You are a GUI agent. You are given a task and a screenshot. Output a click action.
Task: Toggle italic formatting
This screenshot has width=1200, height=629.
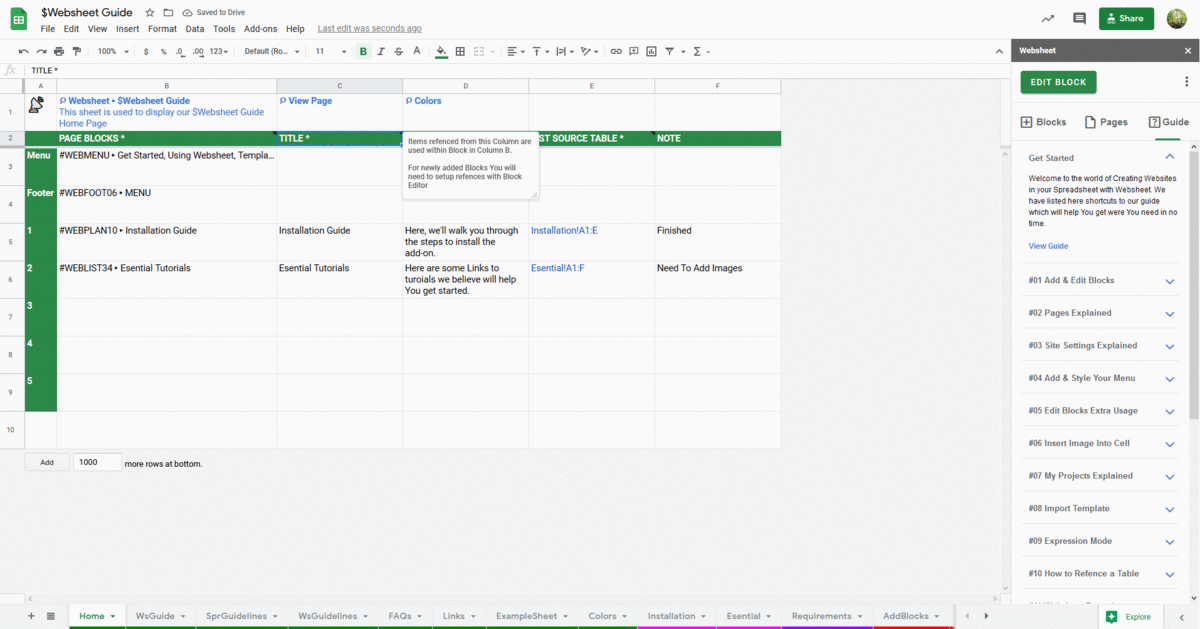point(381,51)
